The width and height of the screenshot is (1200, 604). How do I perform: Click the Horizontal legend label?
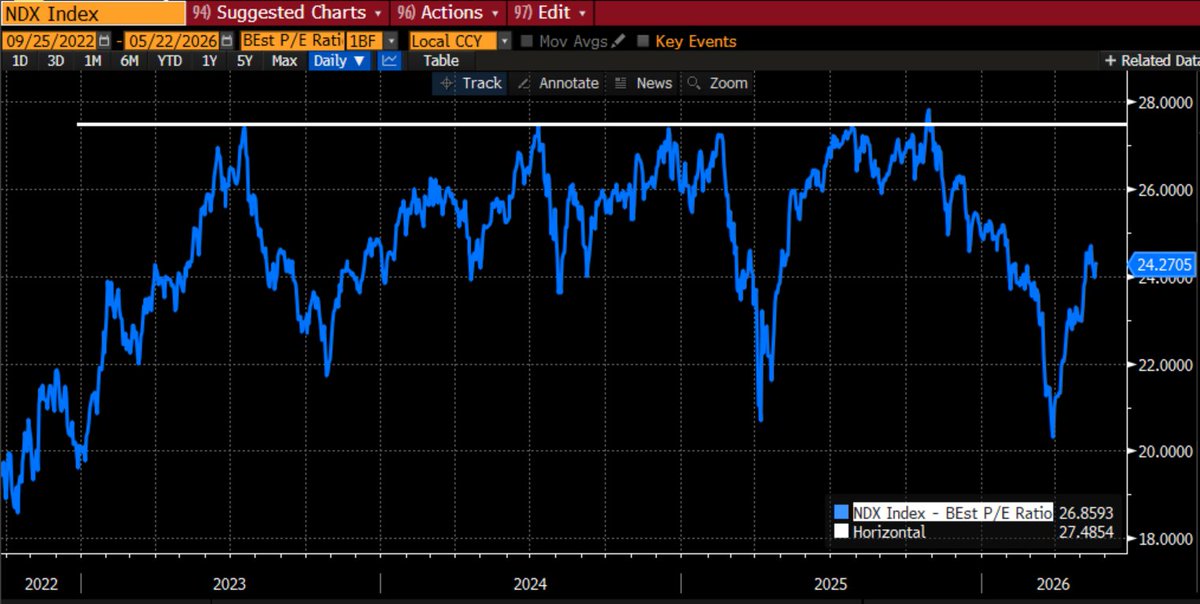[889, 532]
